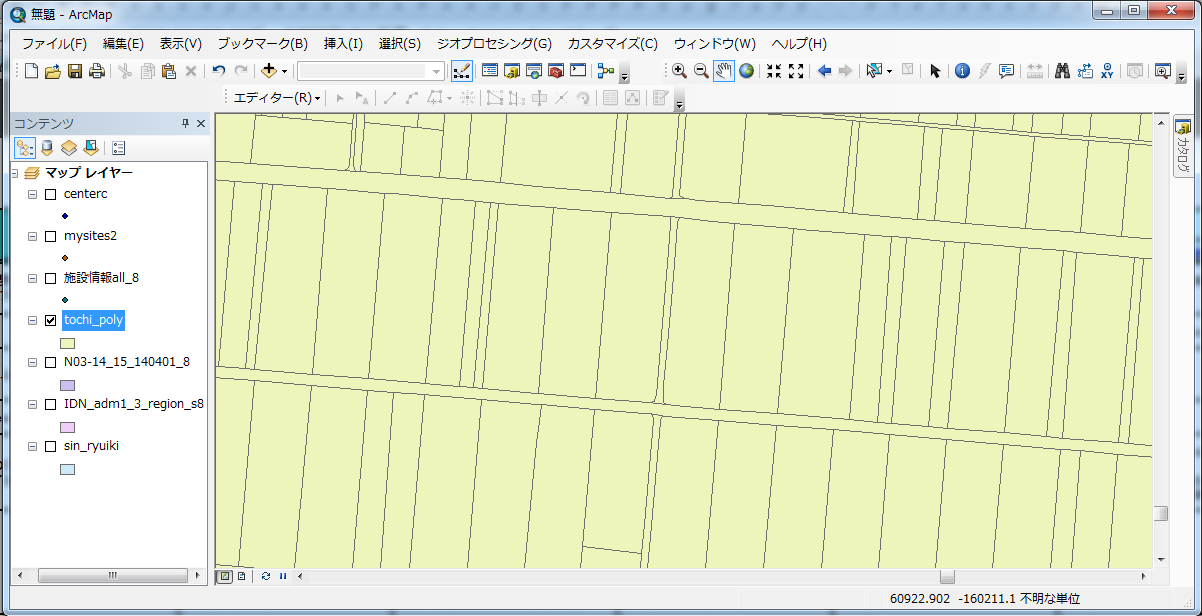1202x616 pixels.
Task: Open the Find binoculars tool
Action: pos(1062,71)
